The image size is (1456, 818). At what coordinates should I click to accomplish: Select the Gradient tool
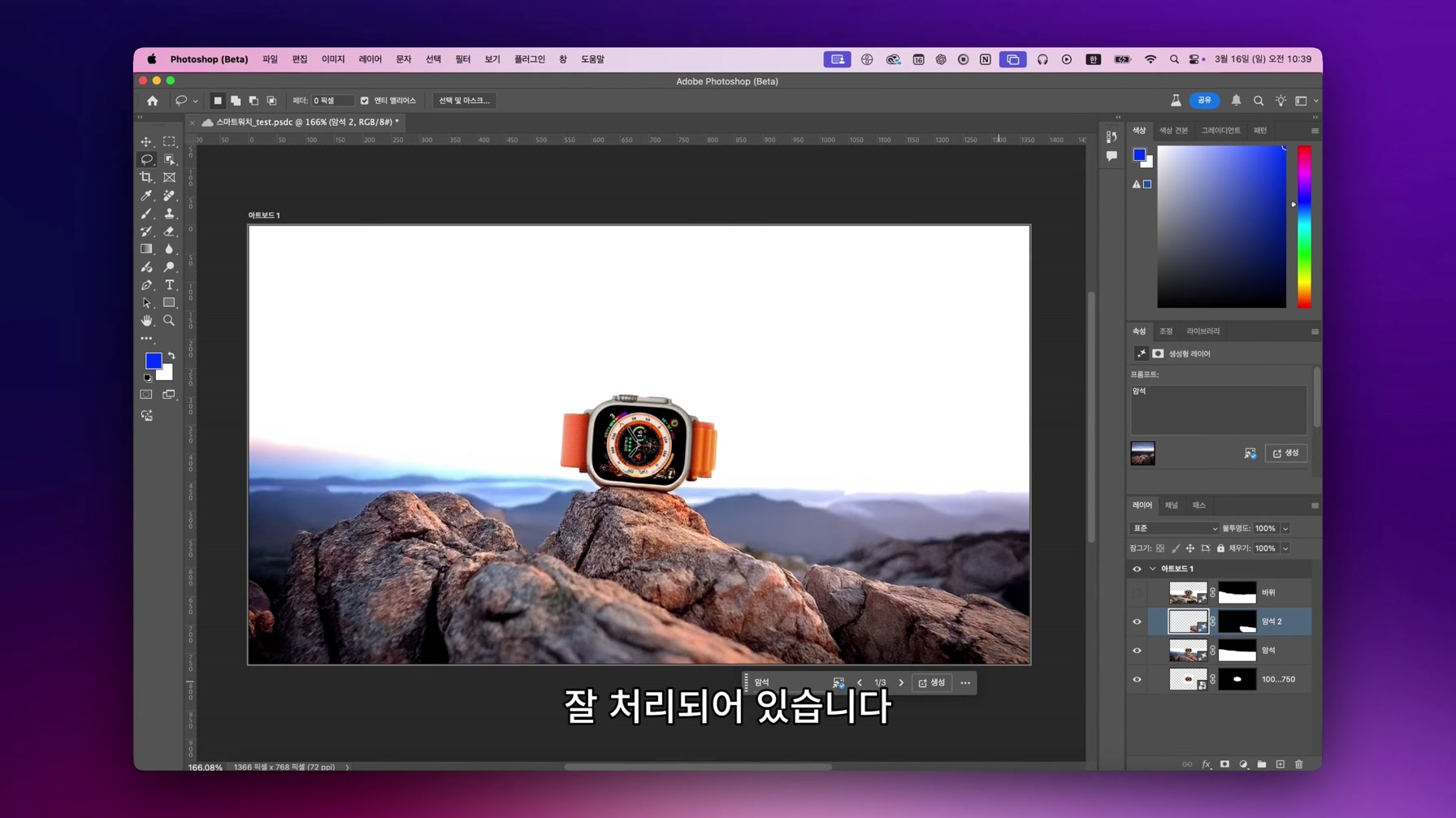point(146,249)
